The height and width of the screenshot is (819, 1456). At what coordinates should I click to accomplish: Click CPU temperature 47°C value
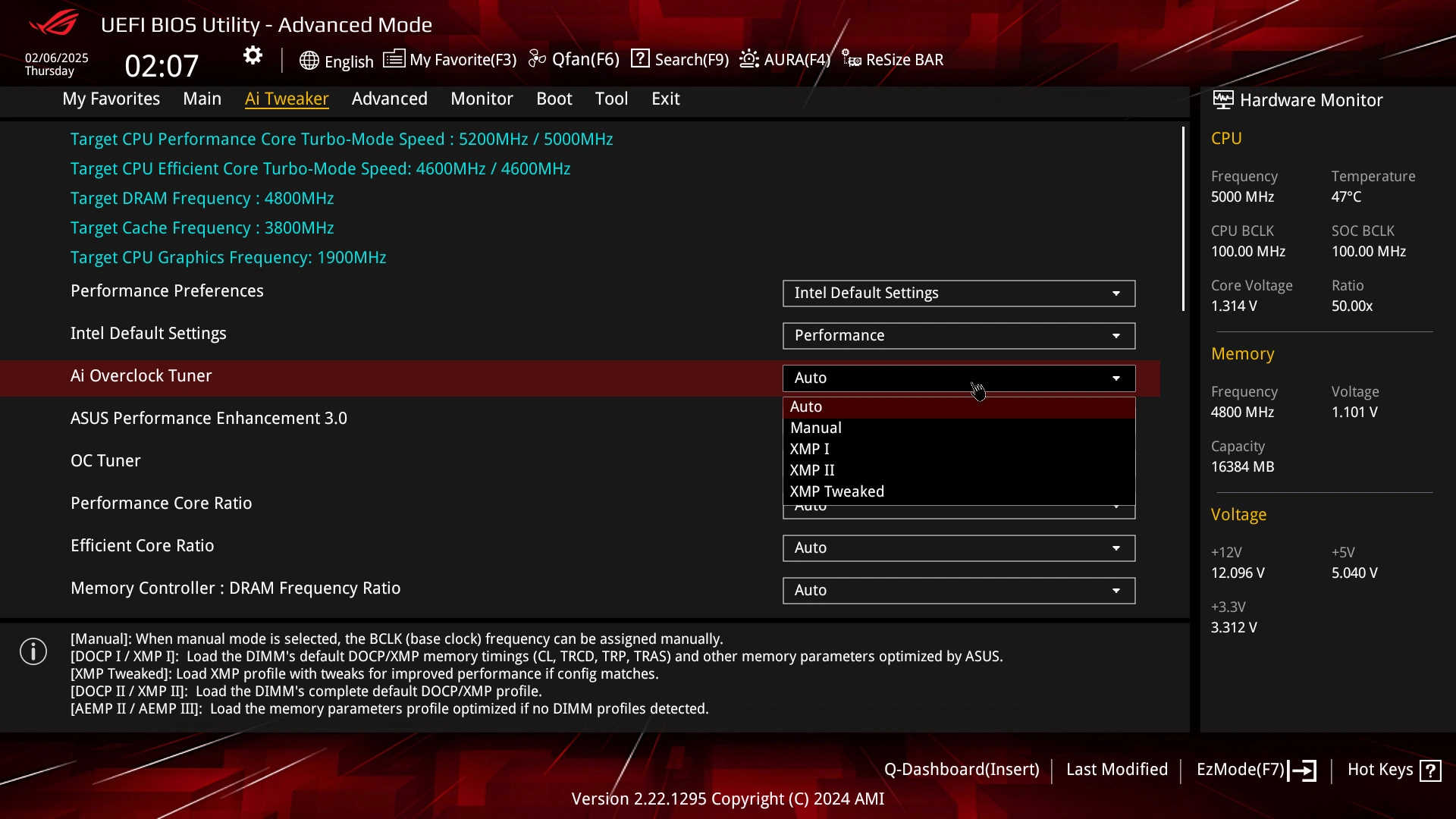[1346, 197]
